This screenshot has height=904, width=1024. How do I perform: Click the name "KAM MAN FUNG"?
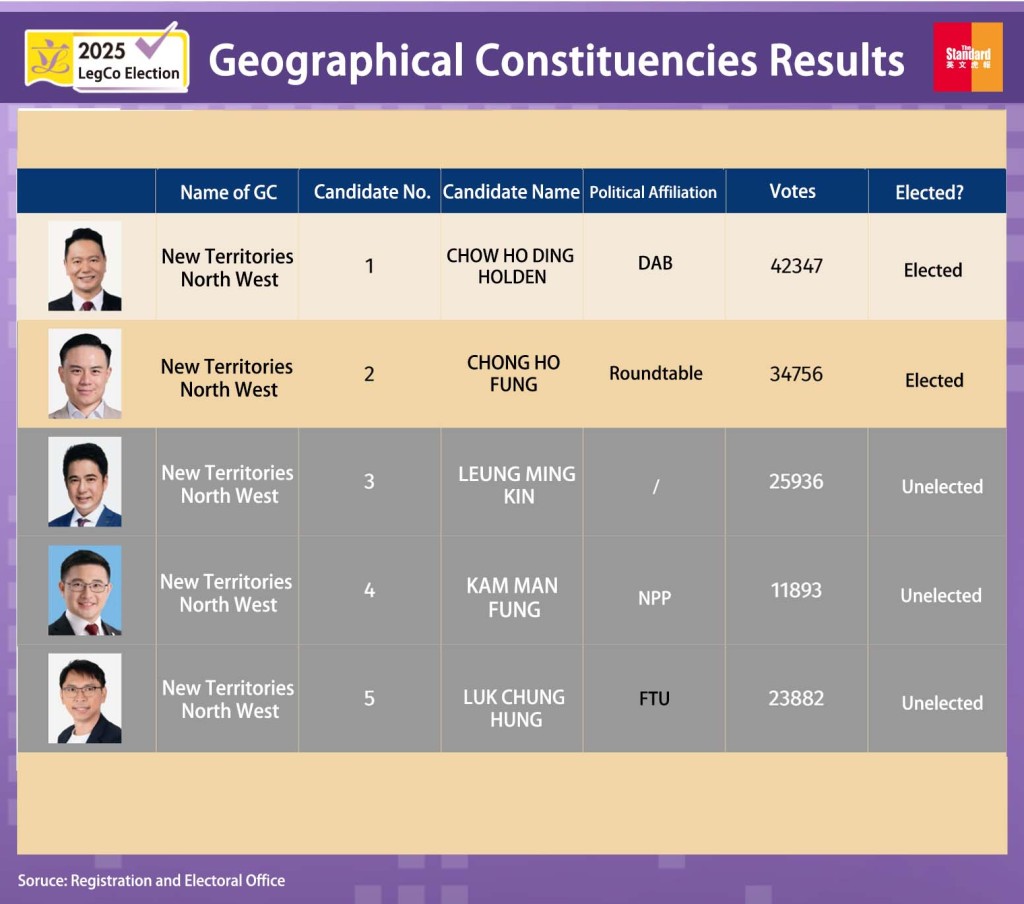[x=512, y=597]
